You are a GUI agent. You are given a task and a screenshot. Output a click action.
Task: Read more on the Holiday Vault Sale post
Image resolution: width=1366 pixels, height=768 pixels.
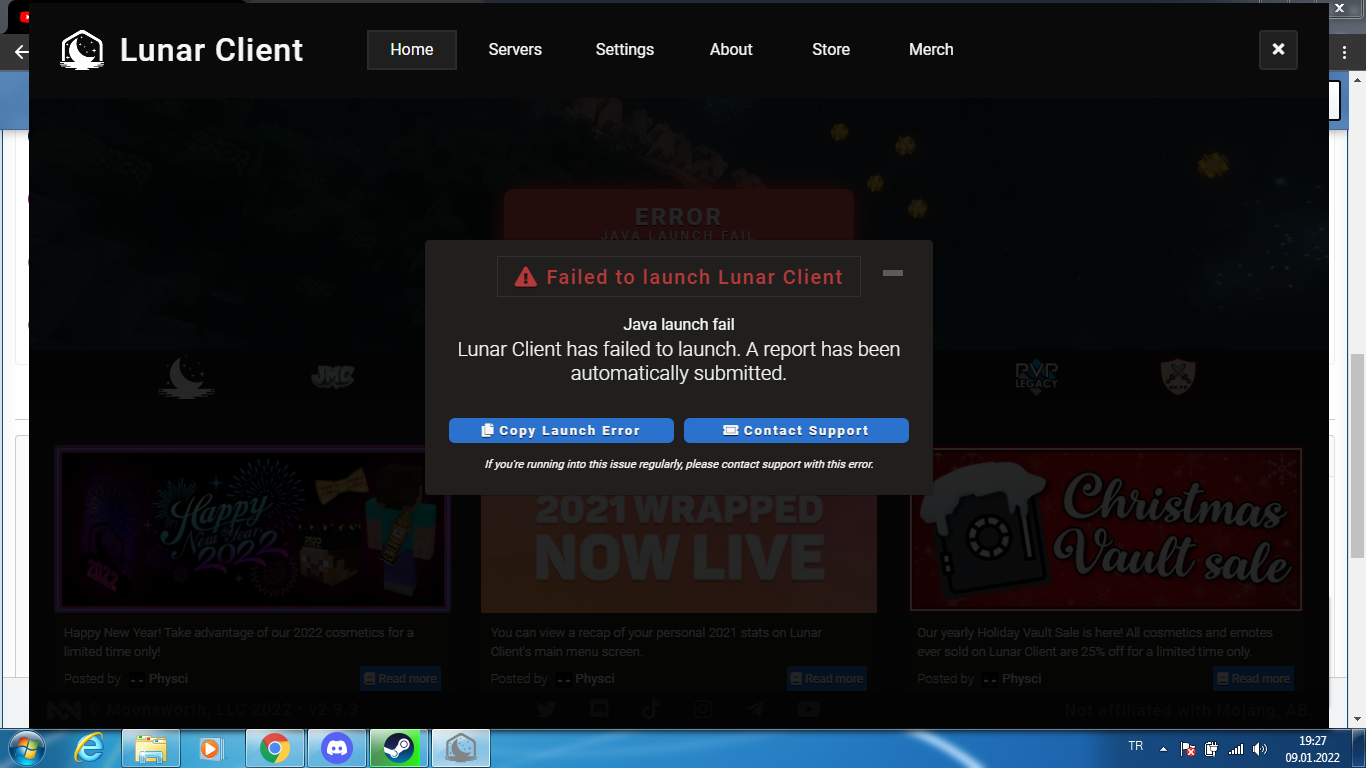point(1253,679)
